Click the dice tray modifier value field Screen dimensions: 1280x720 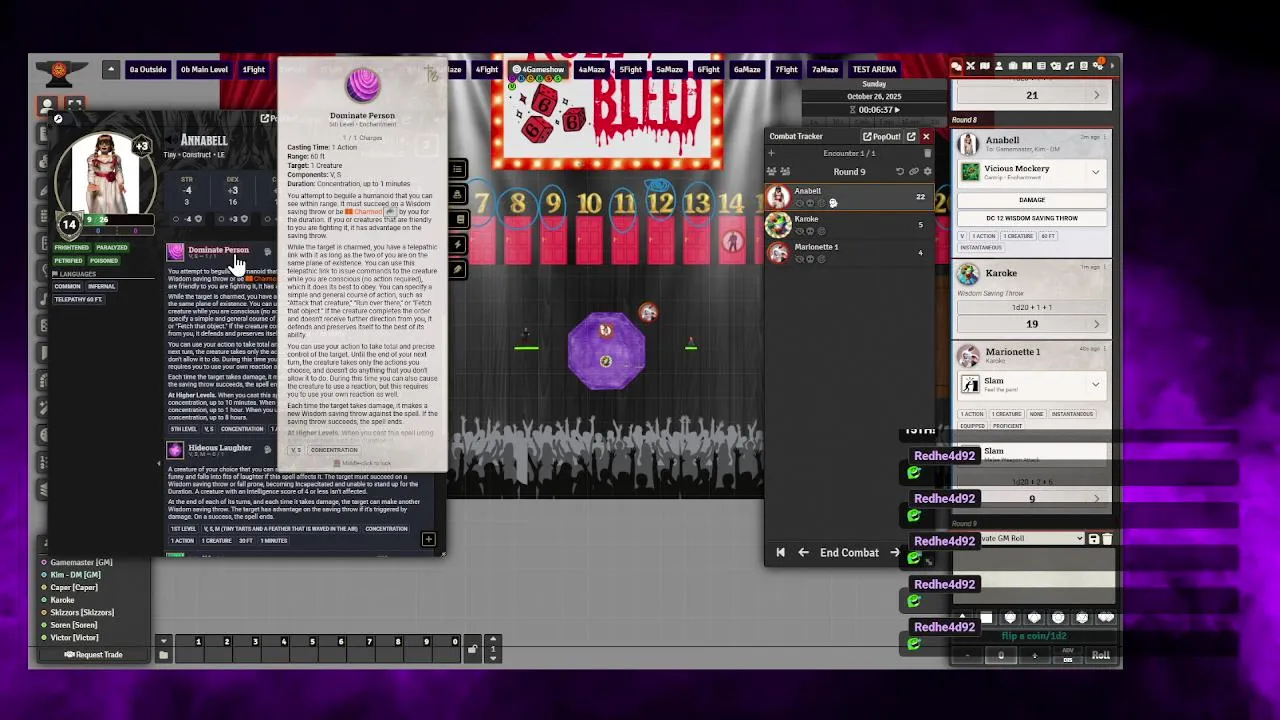click(1001, 655)
